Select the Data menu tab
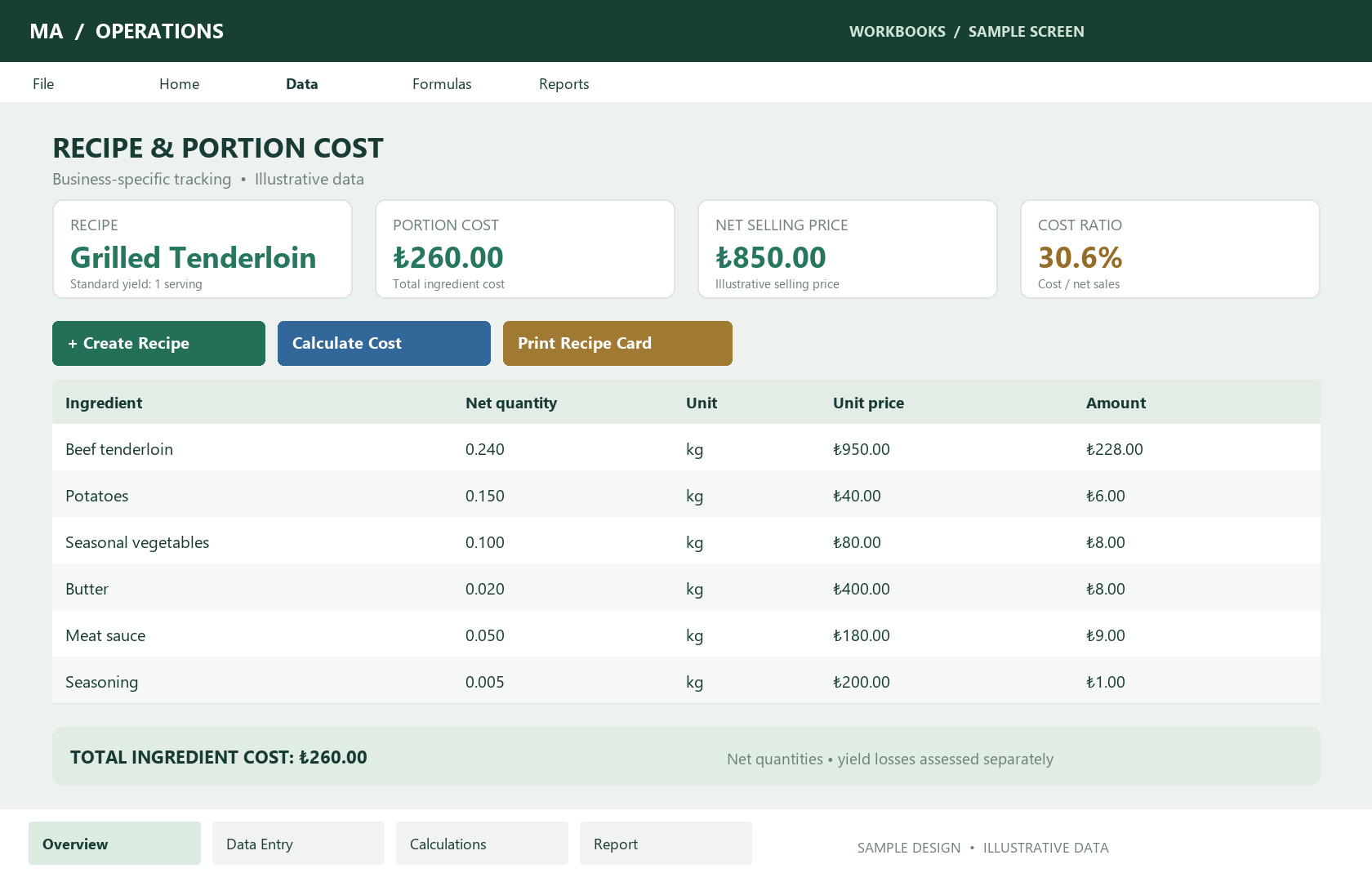Viewport: 1372px width, 882px height. coord(301,83)
